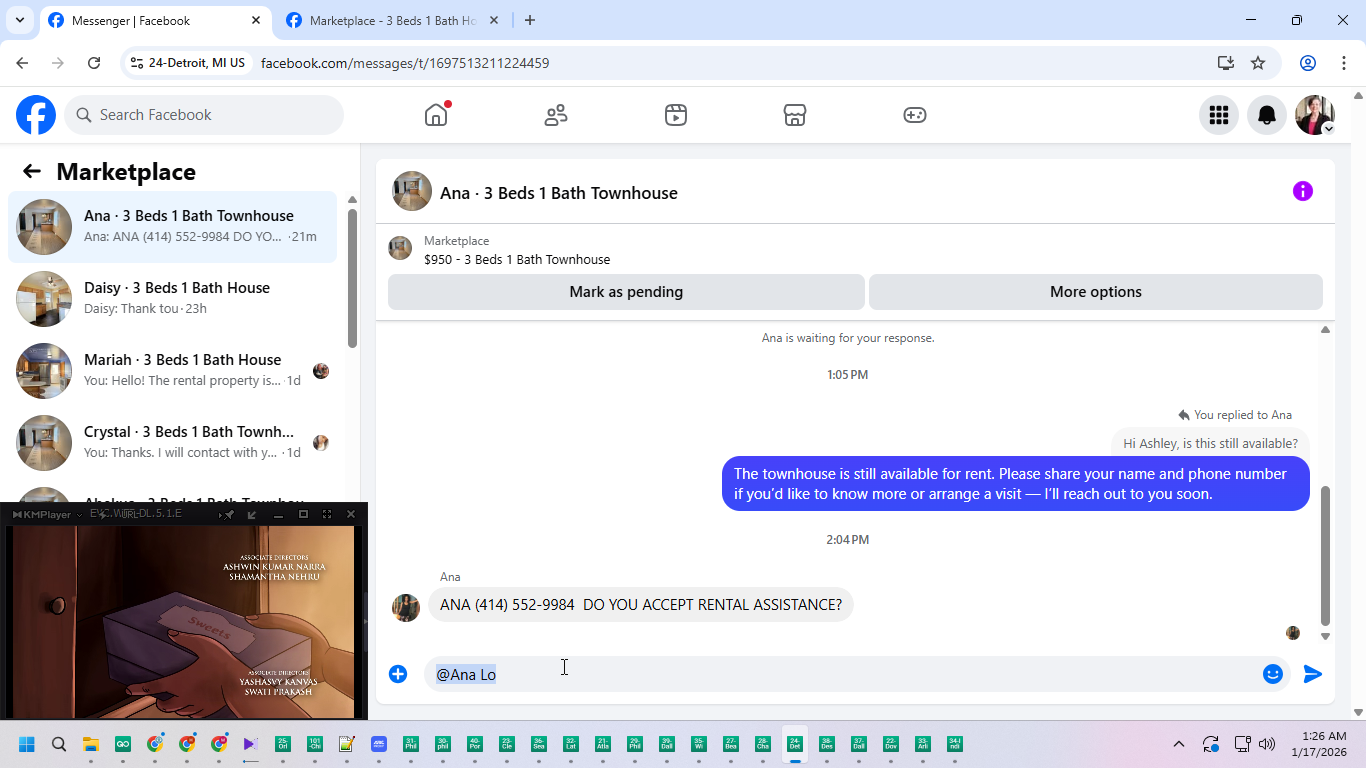Viewport: 1366px width, 768px height.
Task: Click the 24-Detroit, MI US site chip
Action: pos(188,63)
